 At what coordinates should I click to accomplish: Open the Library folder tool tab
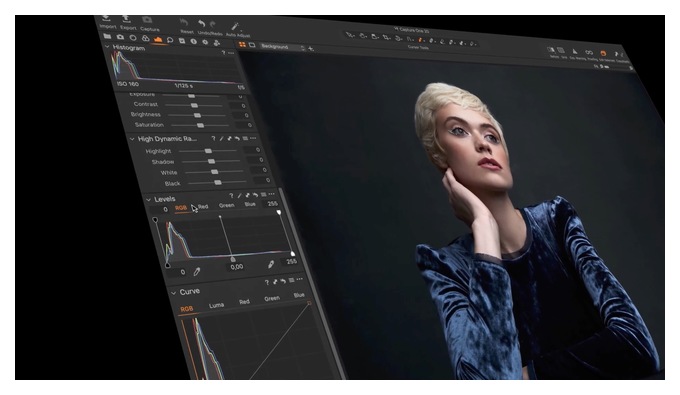point(107,37)
